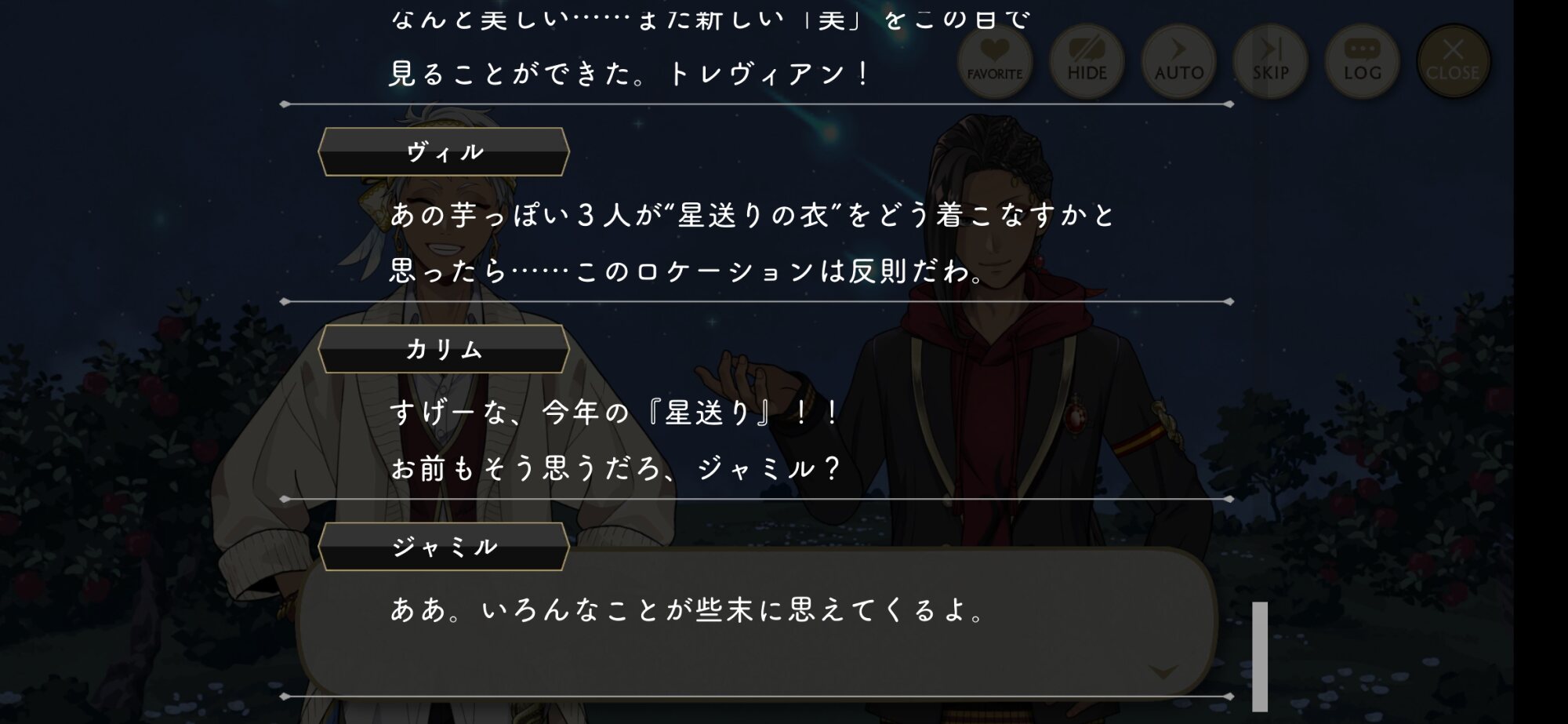The image size is (1568, 724).
Task: Select the ヴィル speaker name plate
Action: (444, 151)
